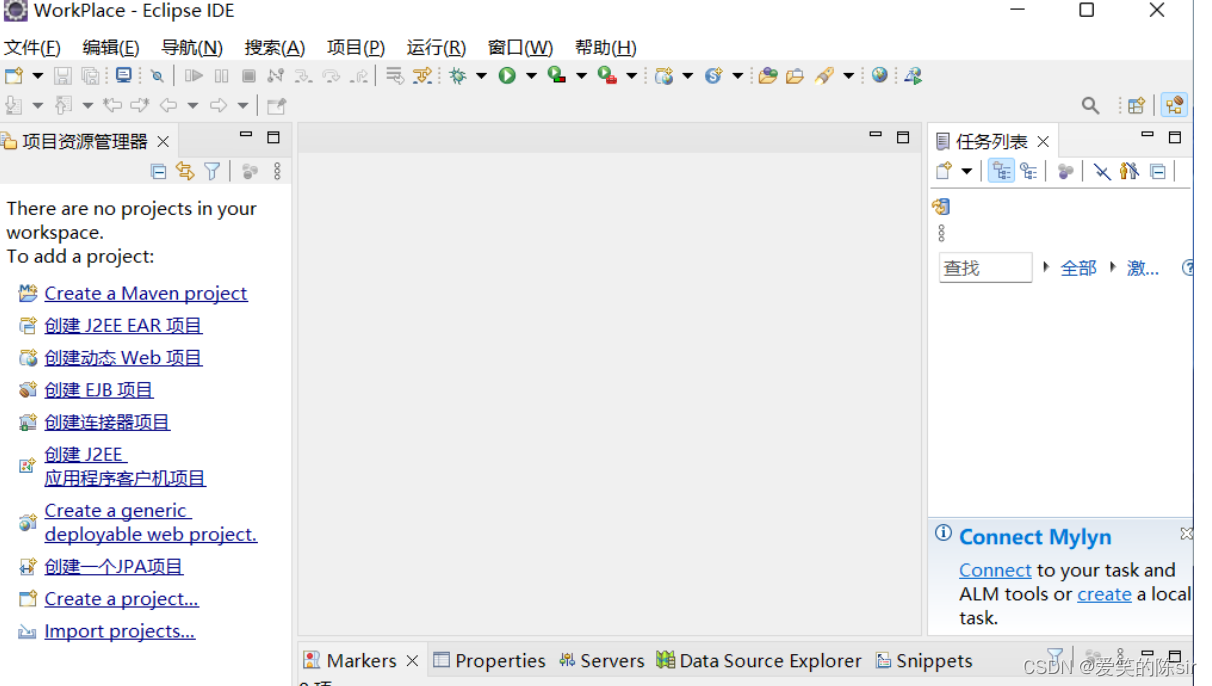Open the Debug dropdown arrow
This screenshot has width=1212, height=686.
tap(481, 76)
